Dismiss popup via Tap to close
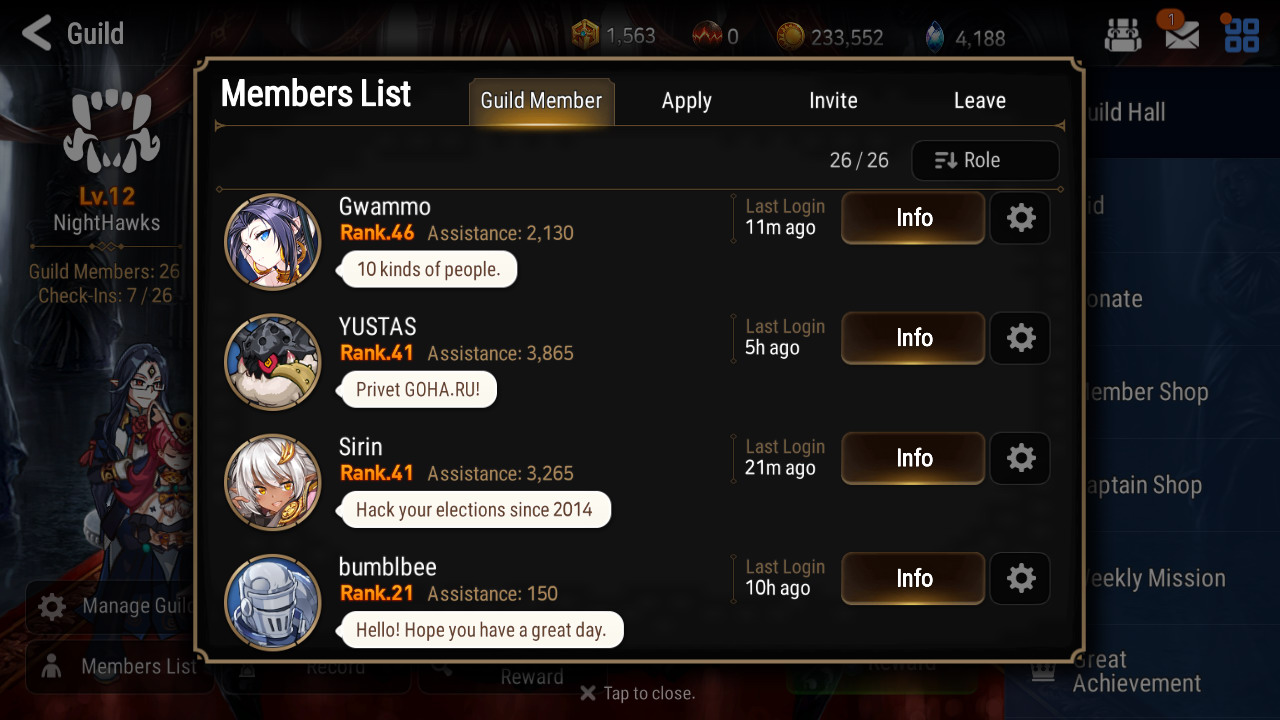Viewport: 1280px width, 720px height. pyautogui.click(x=637, y=693)
